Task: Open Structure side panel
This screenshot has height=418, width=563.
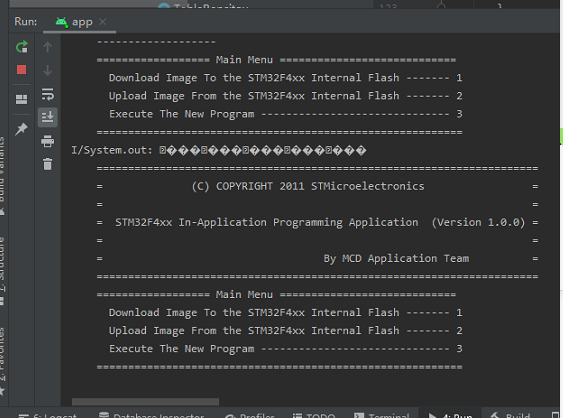Action: [2, 271]
